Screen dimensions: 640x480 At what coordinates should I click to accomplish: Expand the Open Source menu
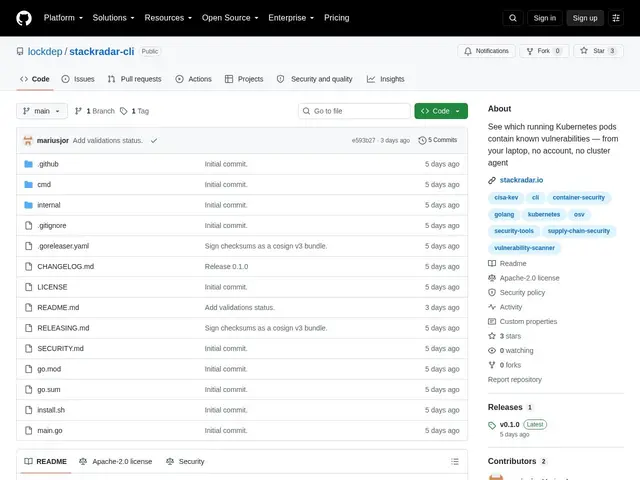[230, 18]
